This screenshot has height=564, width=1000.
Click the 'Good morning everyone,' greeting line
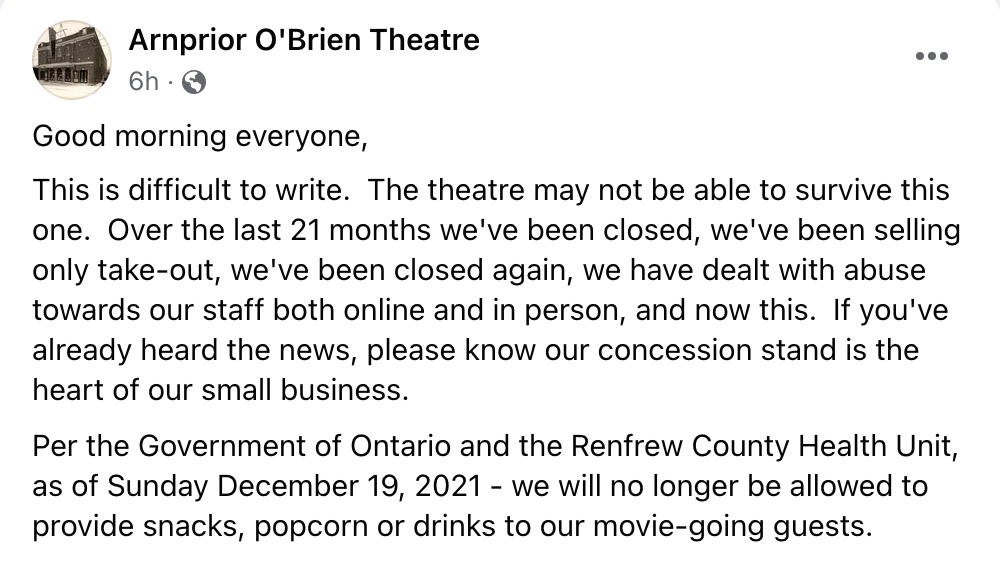point(200,137)
